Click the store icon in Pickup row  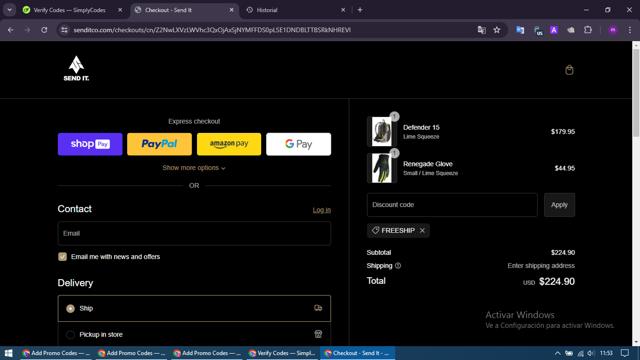click(318, 334)
